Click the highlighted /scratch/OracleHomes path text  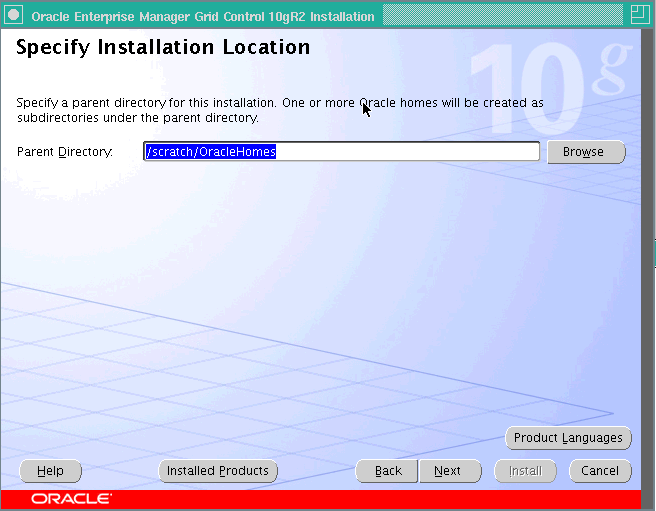[x=211, y=152]
